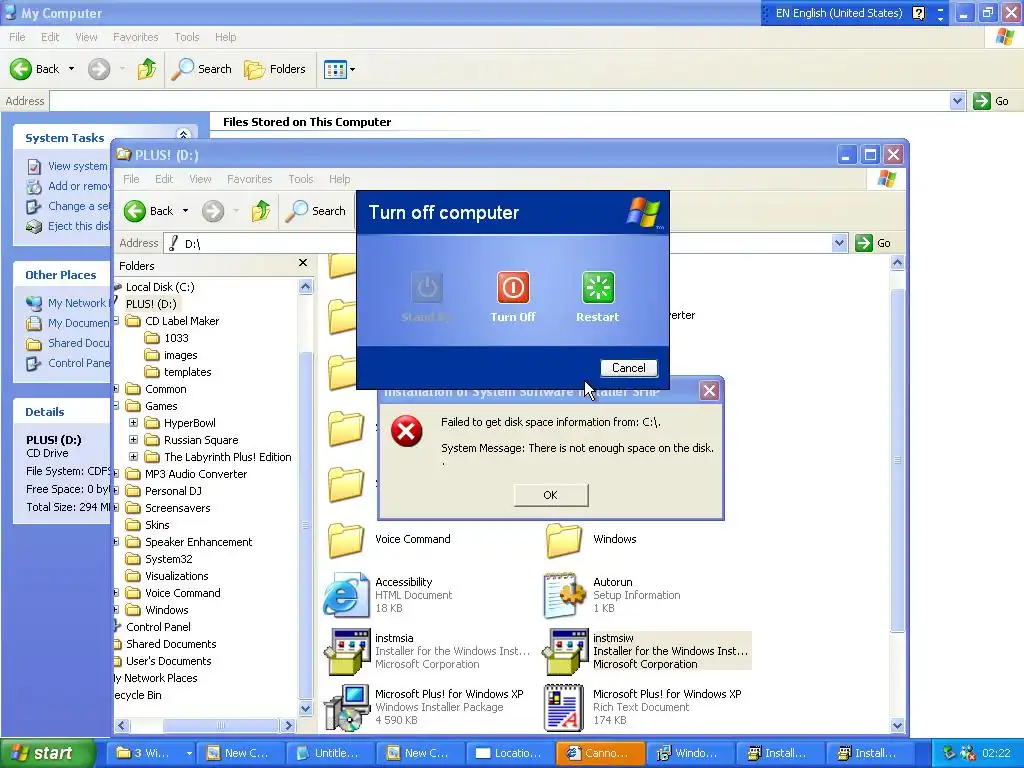Click the green Restart icon
Screen dimensions: 1024x768
point(598,287)
